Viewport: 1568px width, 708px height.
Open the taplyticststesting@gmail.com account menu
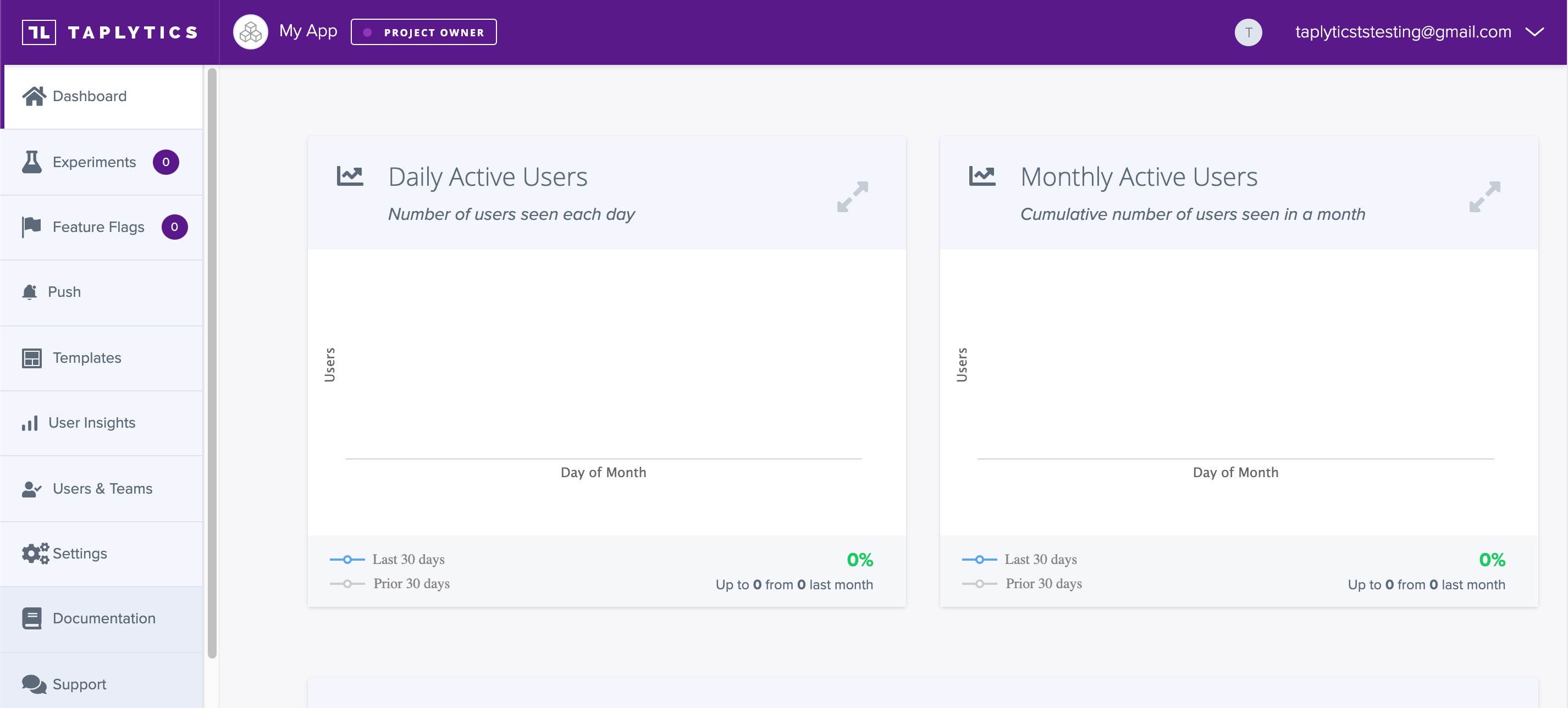pyautogui.click(x=1403, y=32)
